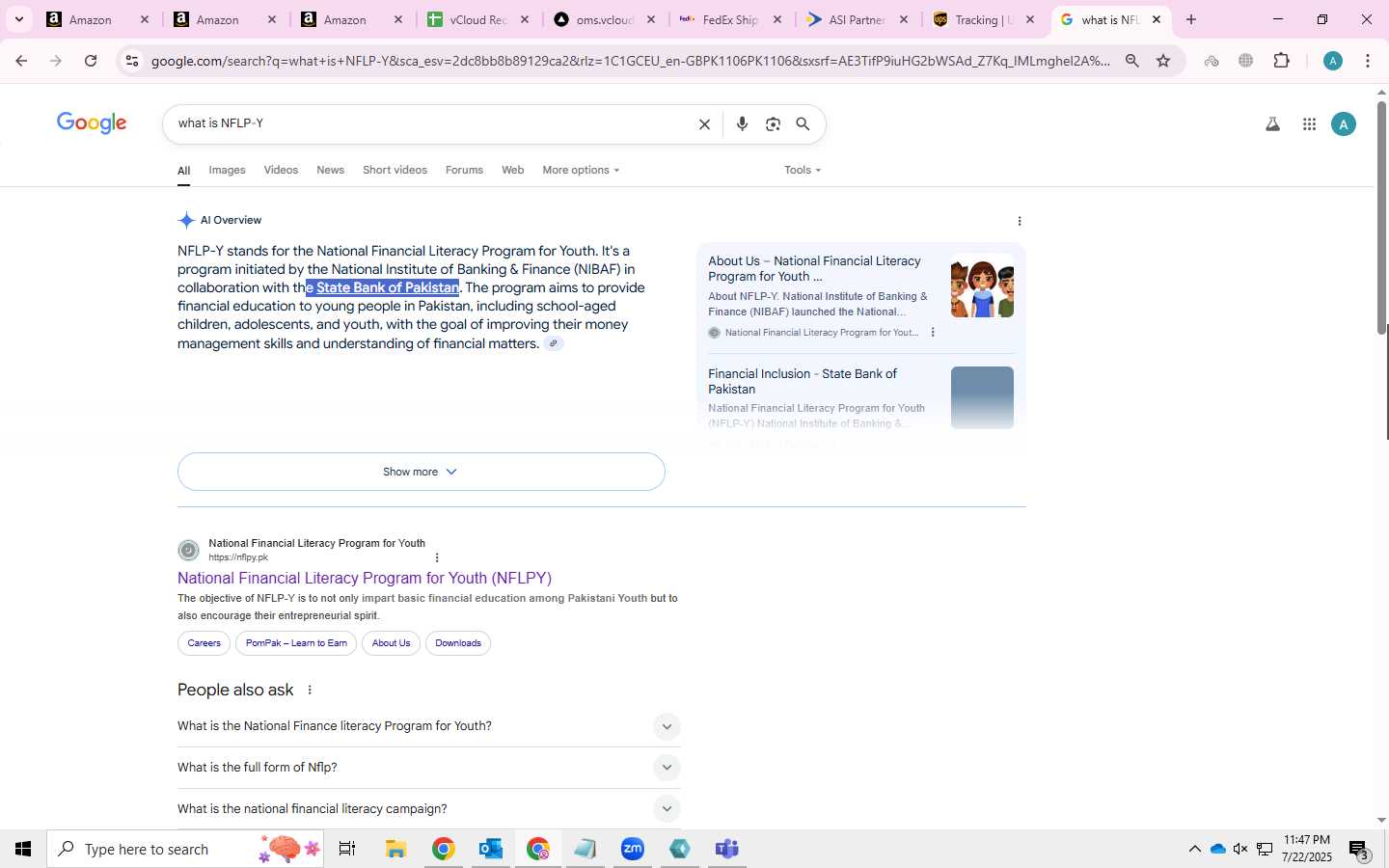Select the Videos search tab
1389x868 pixels.
(281, 170)
